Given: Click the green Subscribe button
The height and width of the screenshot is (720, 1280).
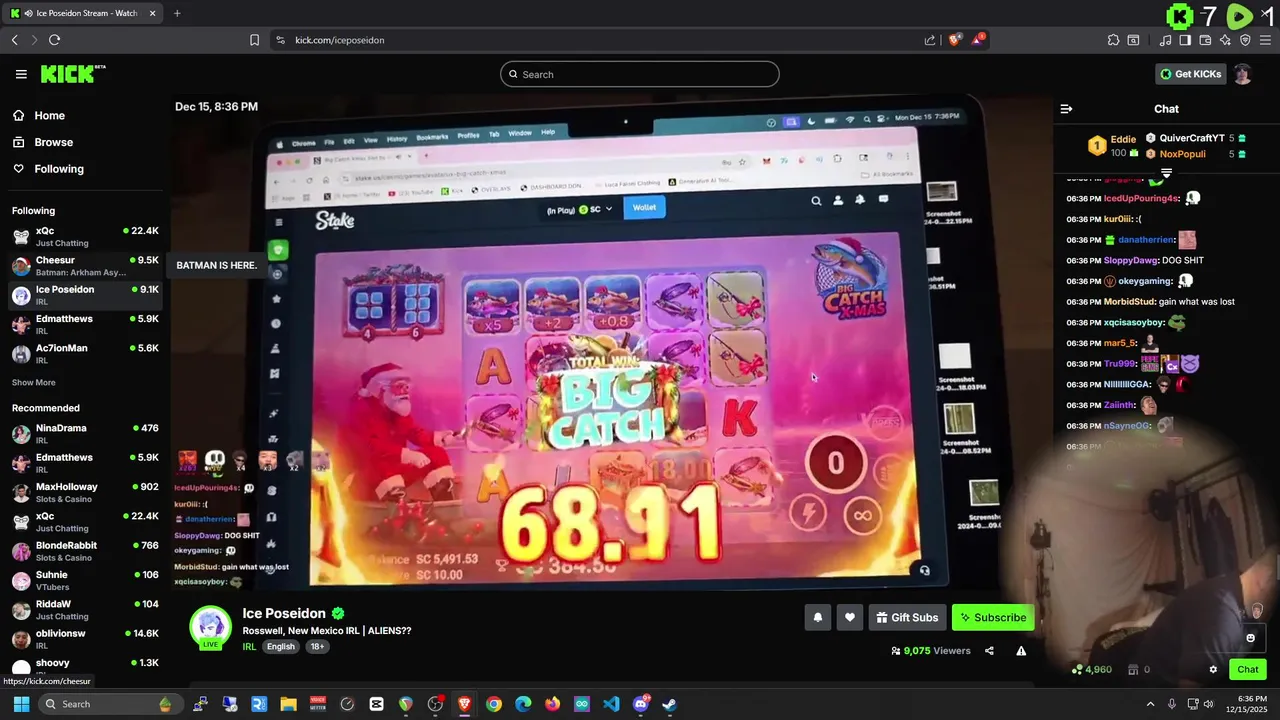Looking at the screenshot, I should click(993, 617).
